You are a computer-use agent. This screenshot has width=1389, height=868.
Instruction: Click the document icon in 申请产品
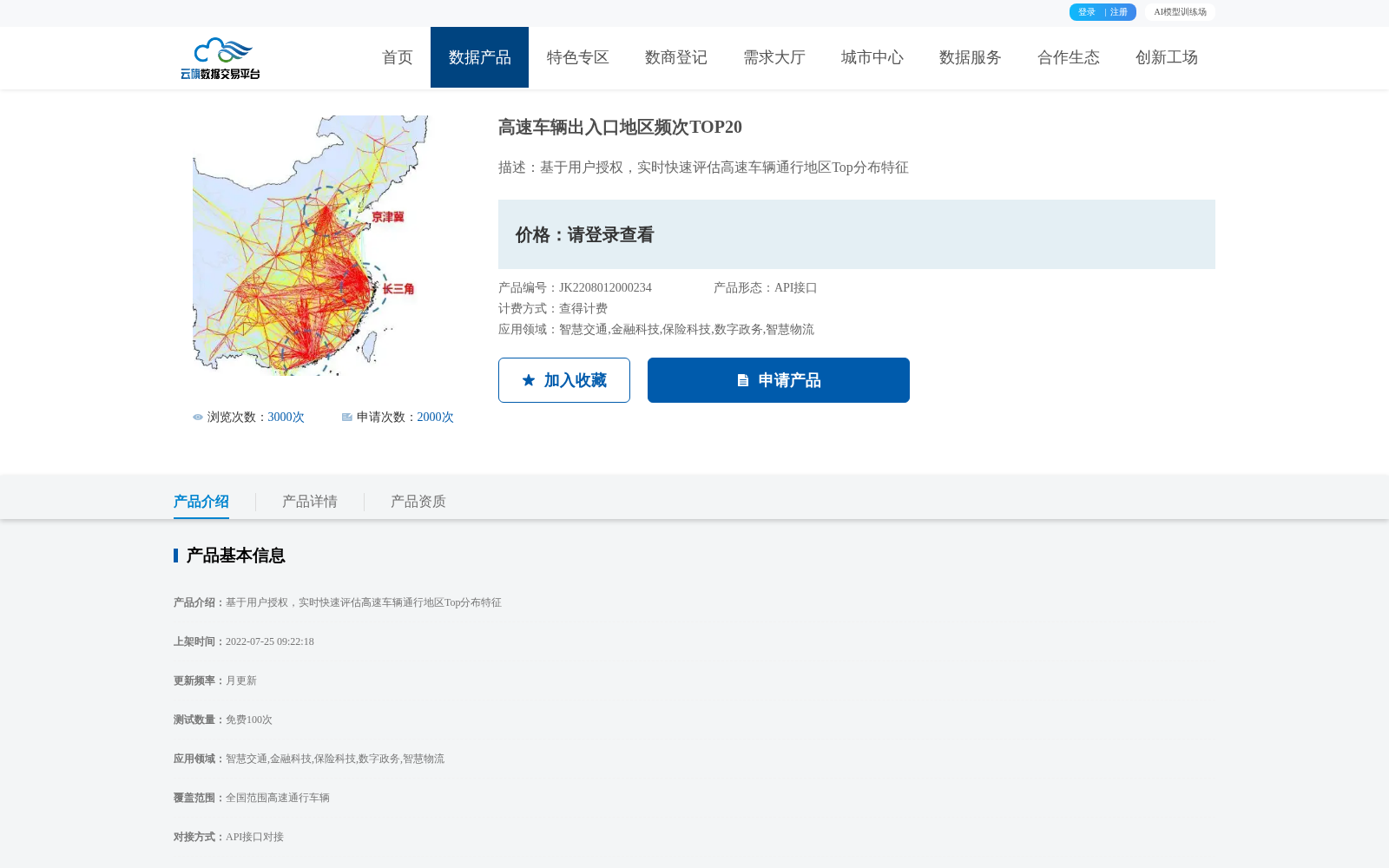click(743, 380)
